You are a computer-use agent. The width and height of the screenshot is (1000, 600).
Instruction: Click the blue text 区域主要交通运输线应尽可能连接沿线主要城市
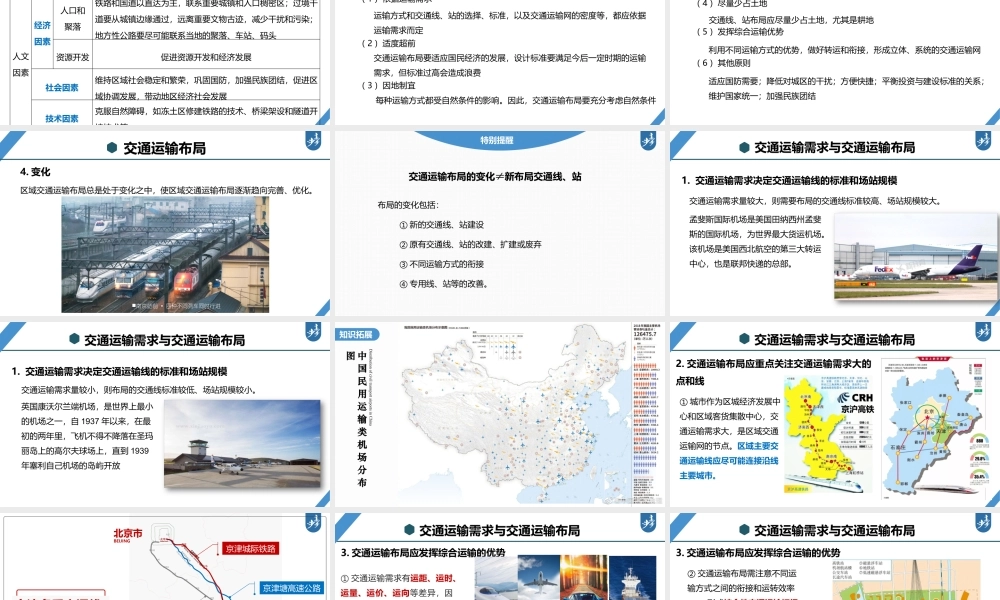pos(729,460)
